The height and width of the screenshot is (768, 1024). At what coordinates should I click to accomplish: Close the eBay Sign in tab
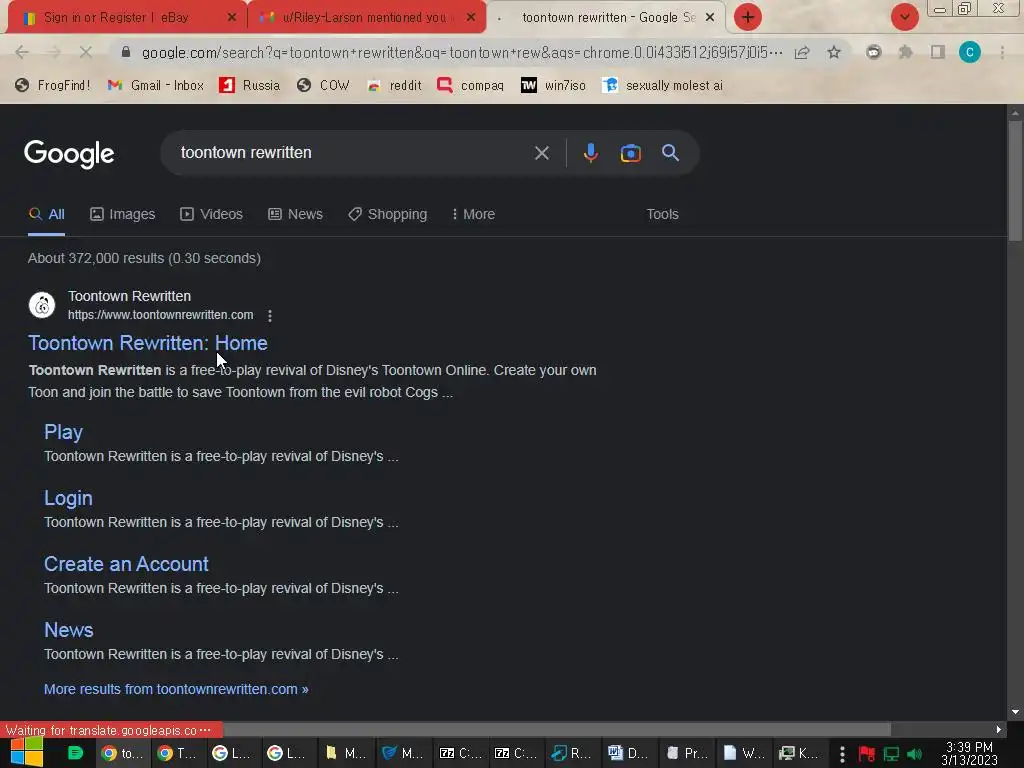(232, 18)
